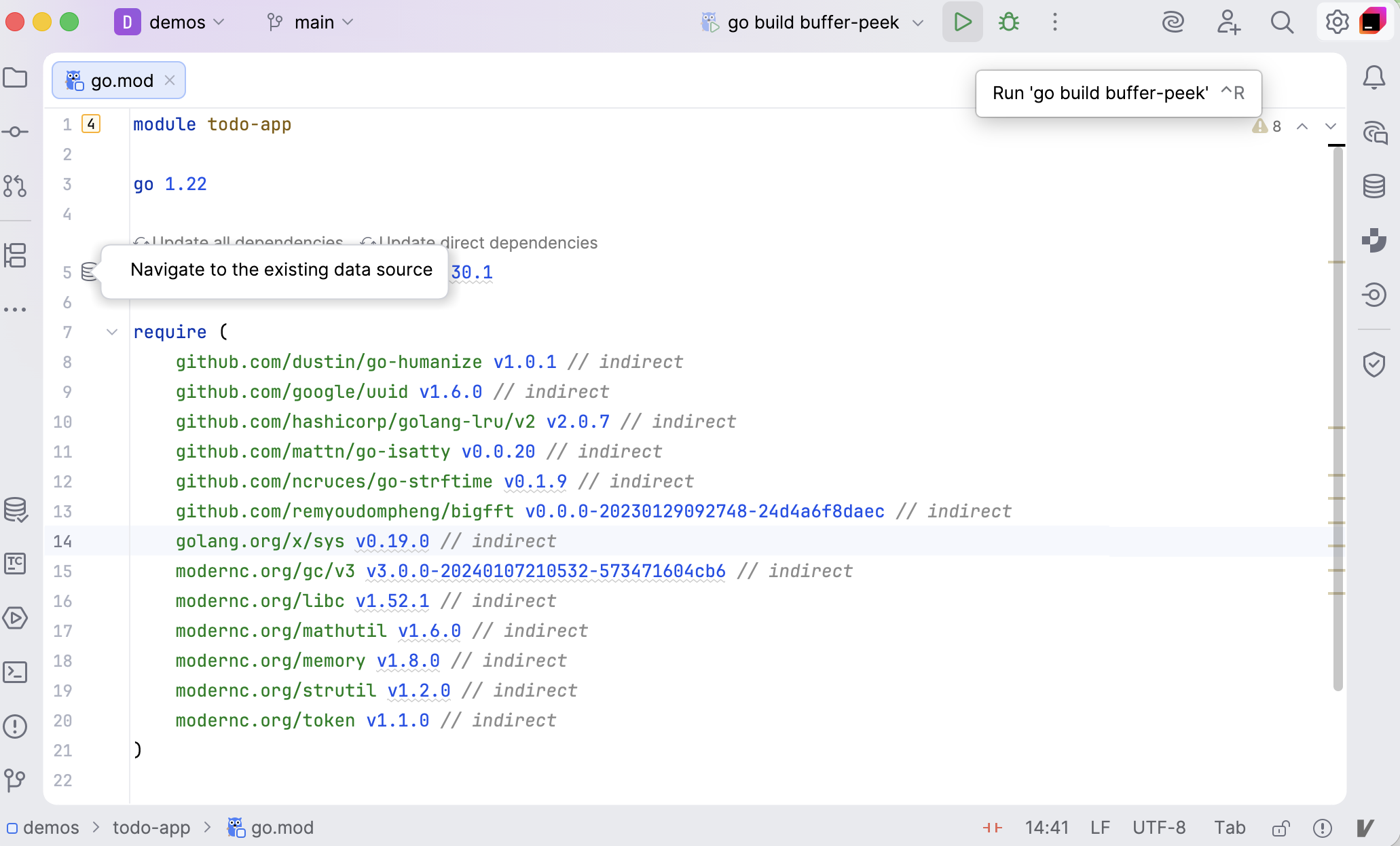Click the 'todo-app' breadcrumb in status bar
Viewport: 1400px width, 846px height.
151,828
